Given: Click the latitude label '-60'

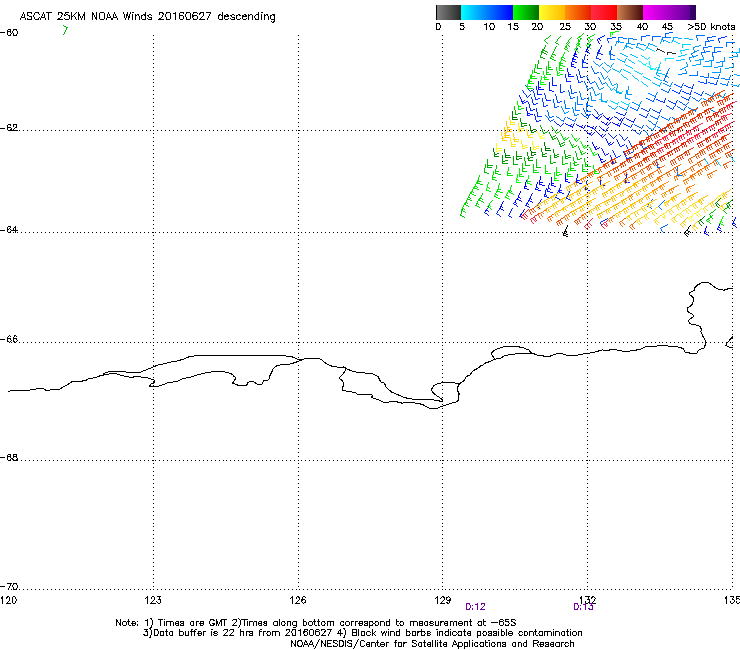Looking at the screenshot, I should [x=9, y=32].
